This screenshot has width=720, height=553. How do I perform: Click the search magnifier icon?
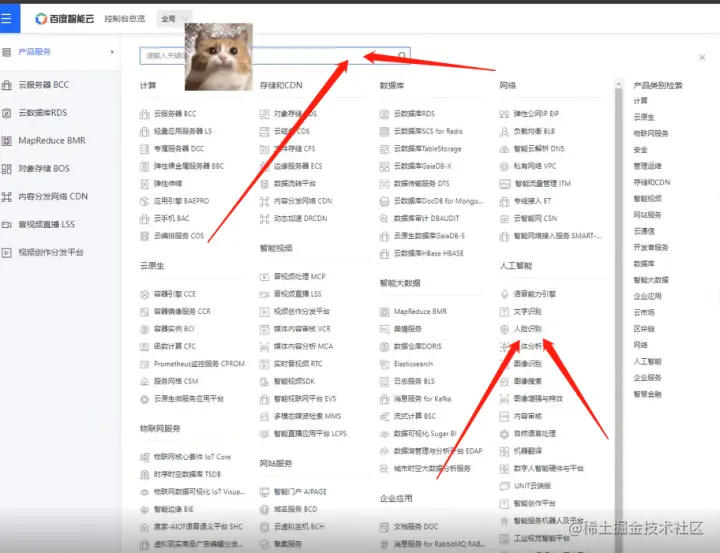point(402,56)
